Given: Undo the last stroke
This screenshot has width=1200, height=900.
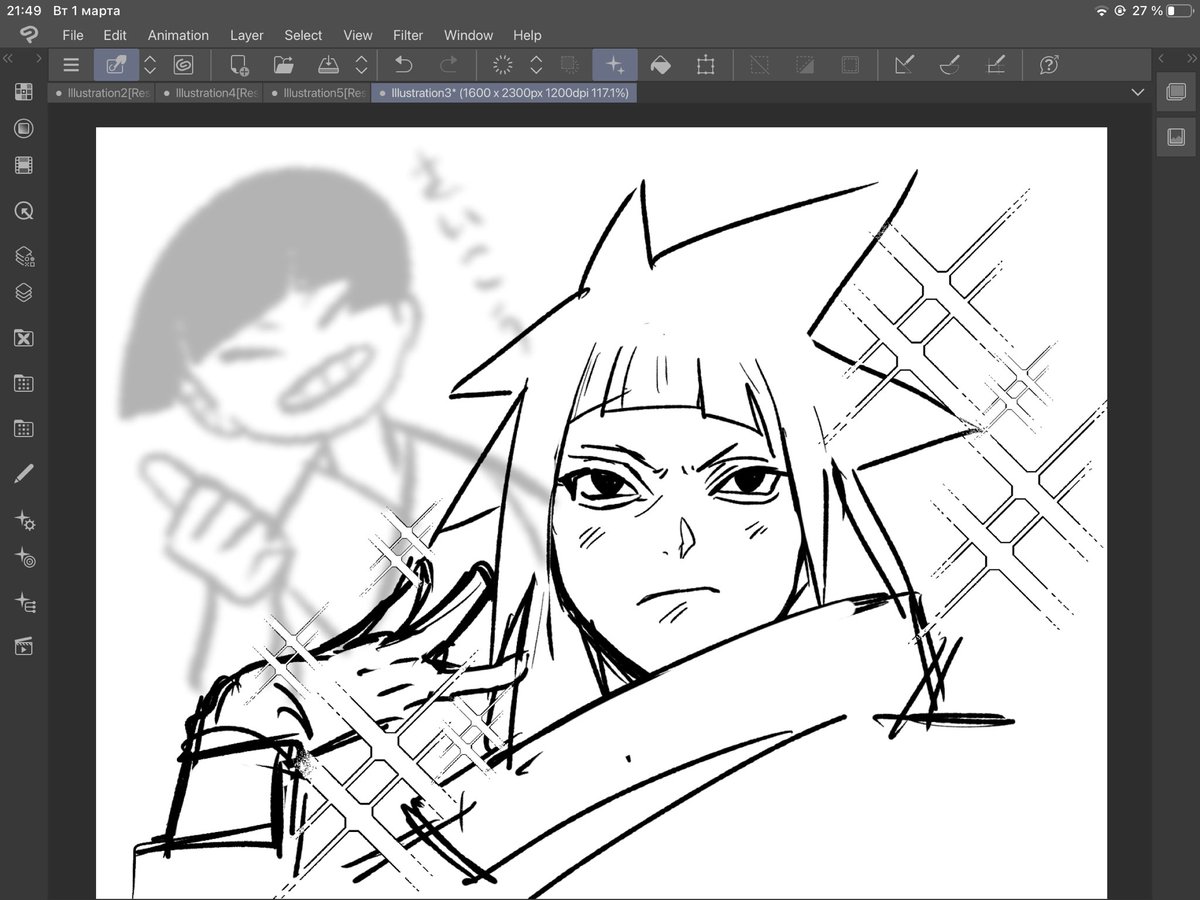Looking at the screenshot, I should coord(404,65).
